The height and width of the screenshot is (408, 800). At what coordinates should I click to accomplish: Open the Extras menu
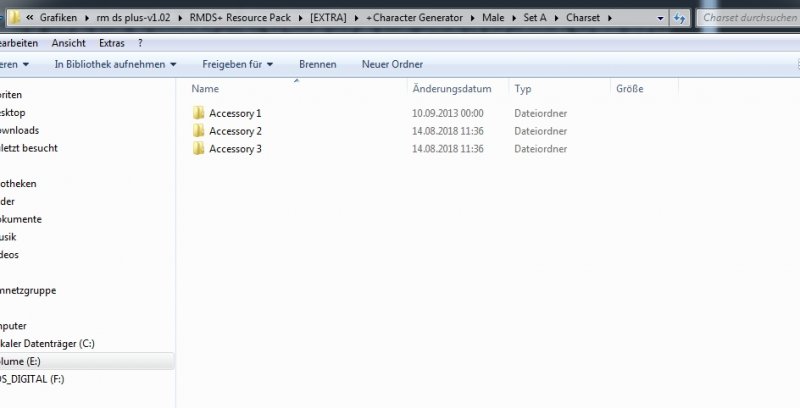click(x=112, y=43)
